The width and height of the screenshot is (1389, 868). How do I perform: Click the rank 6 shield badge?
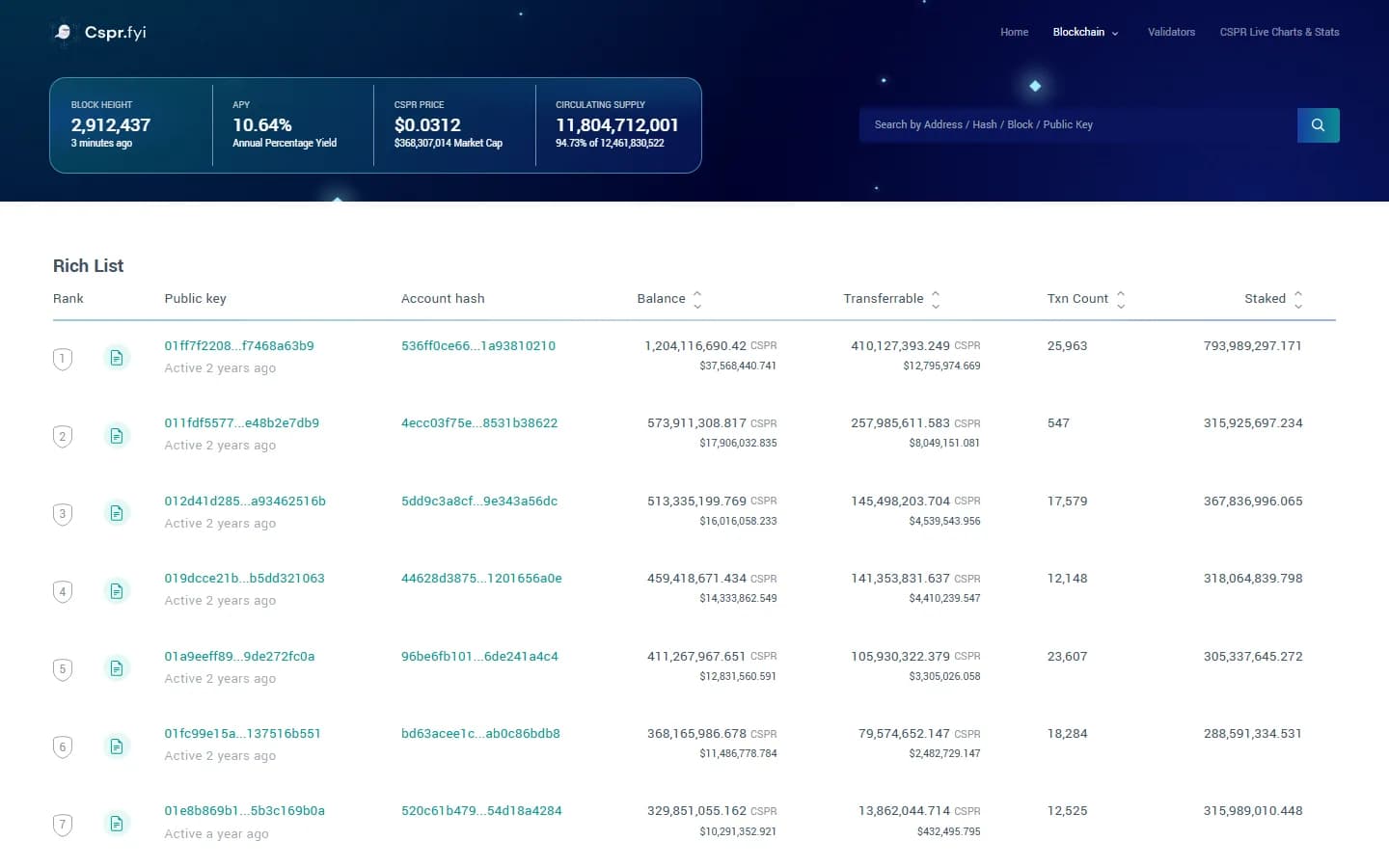[63, 747]
